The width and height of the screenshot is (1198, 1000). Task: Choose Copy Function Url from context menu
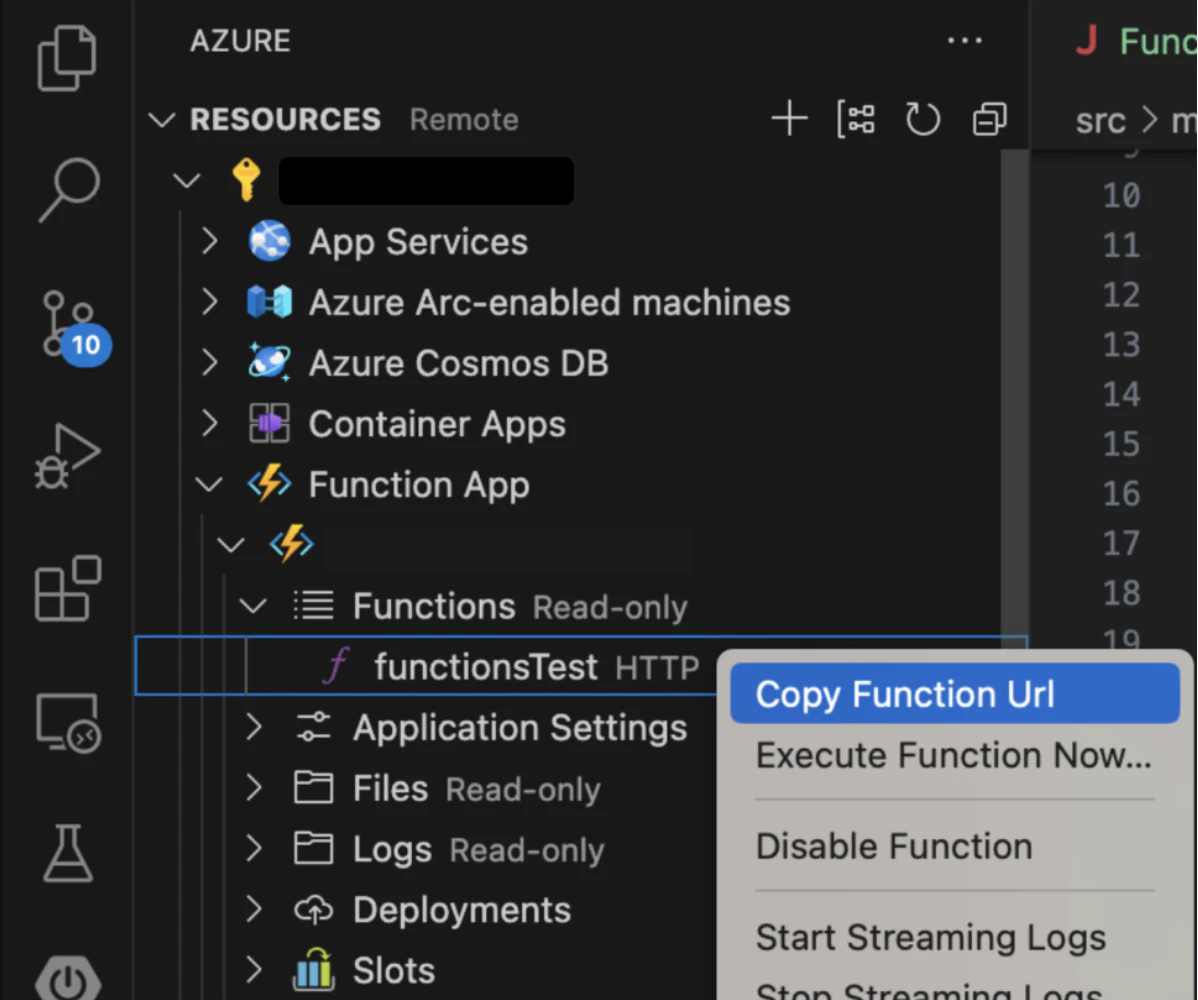[955, 694]
